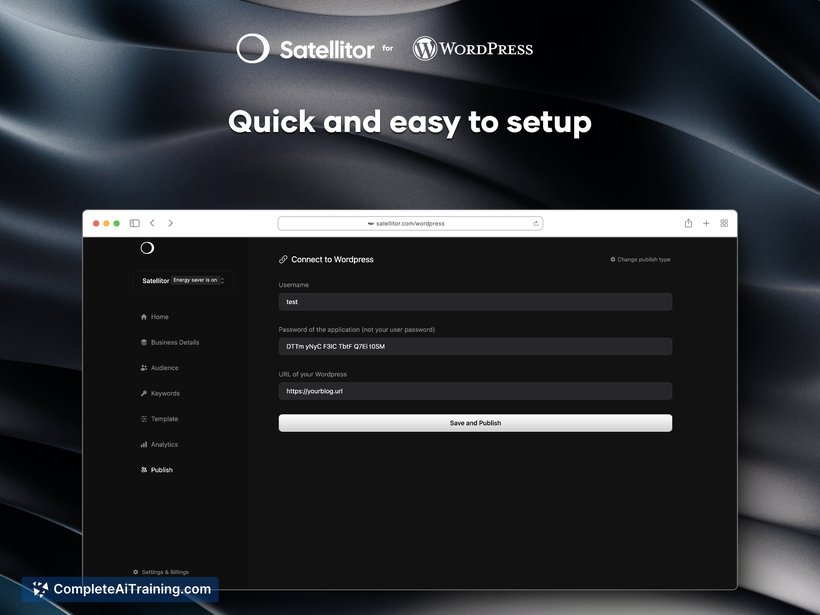The image size is (820, 615).
Task: Reload the page with the refresh icon
Action: [x=536, y=223]
